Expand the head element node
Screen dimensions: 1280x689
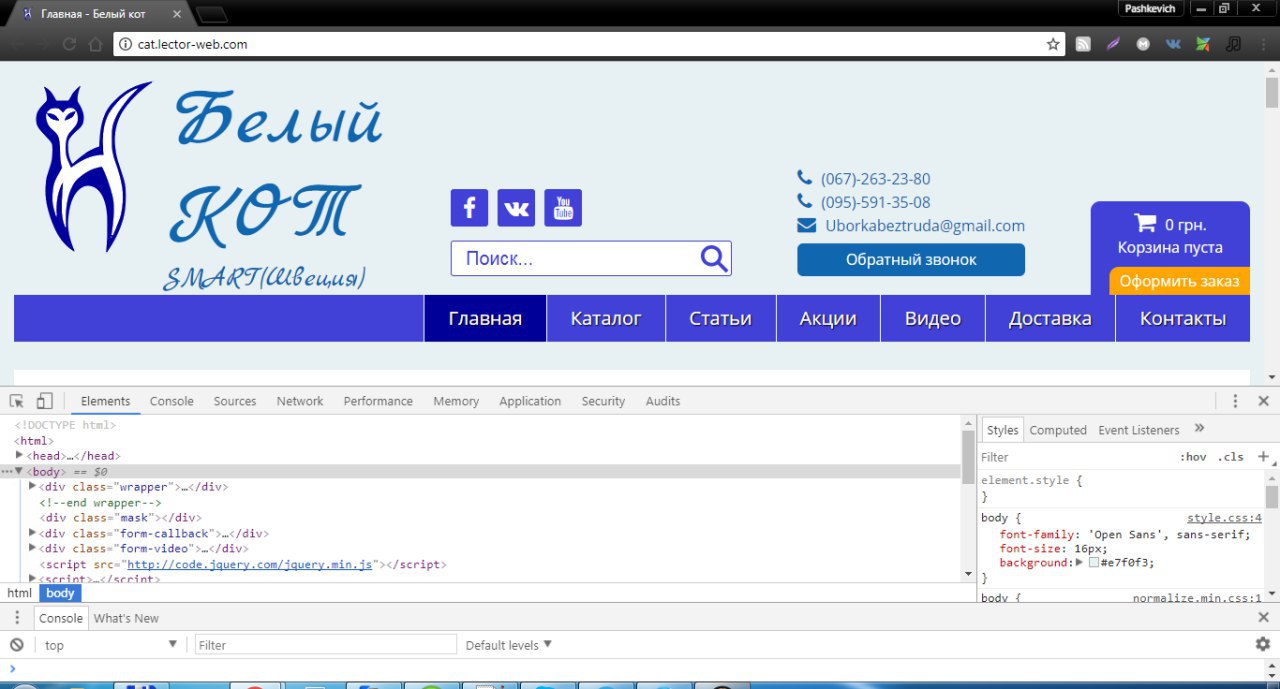(x=19, y=455)
